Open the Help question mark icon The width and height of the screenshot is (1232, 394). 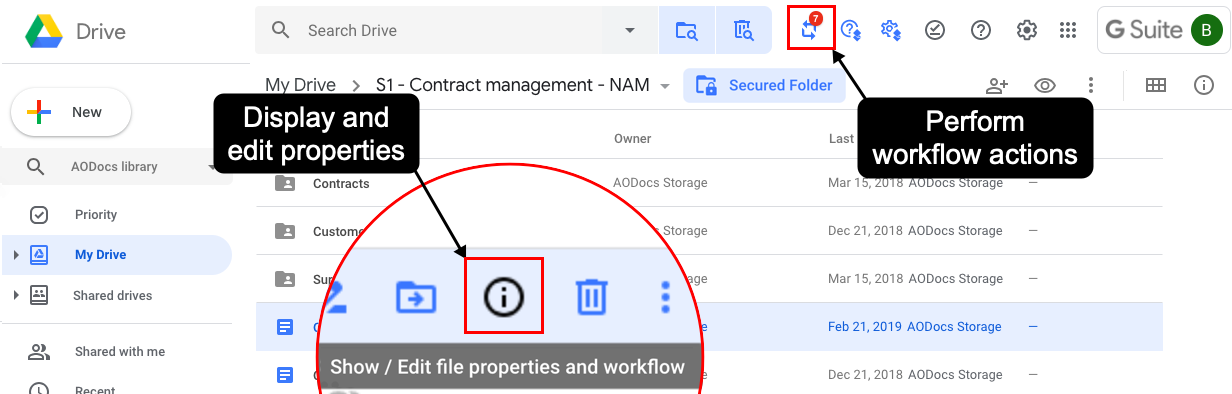point(981,30)
